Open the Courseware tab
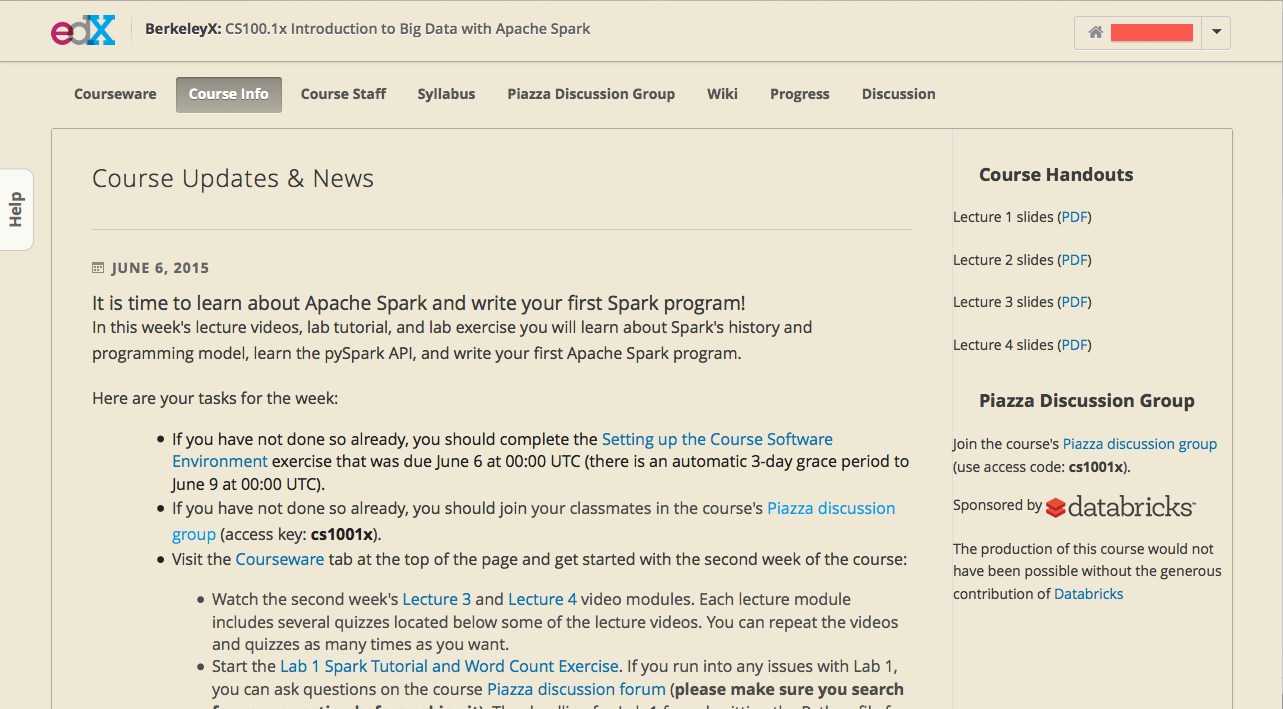The image size is (1283, 709). pos(115,94)
